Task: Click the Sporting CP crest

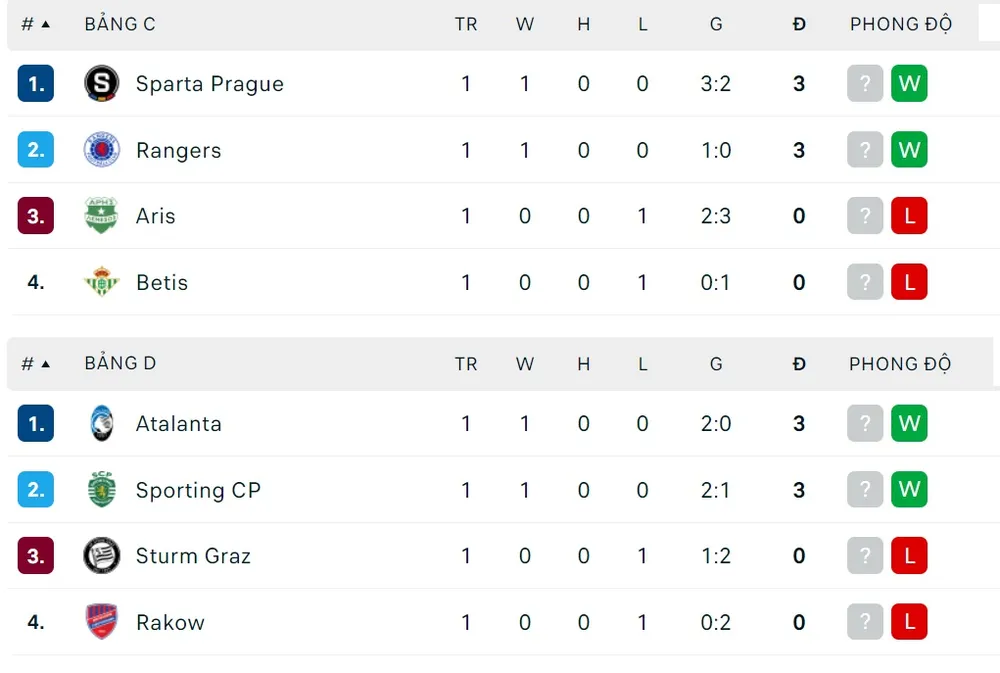Action: point(102,490)
